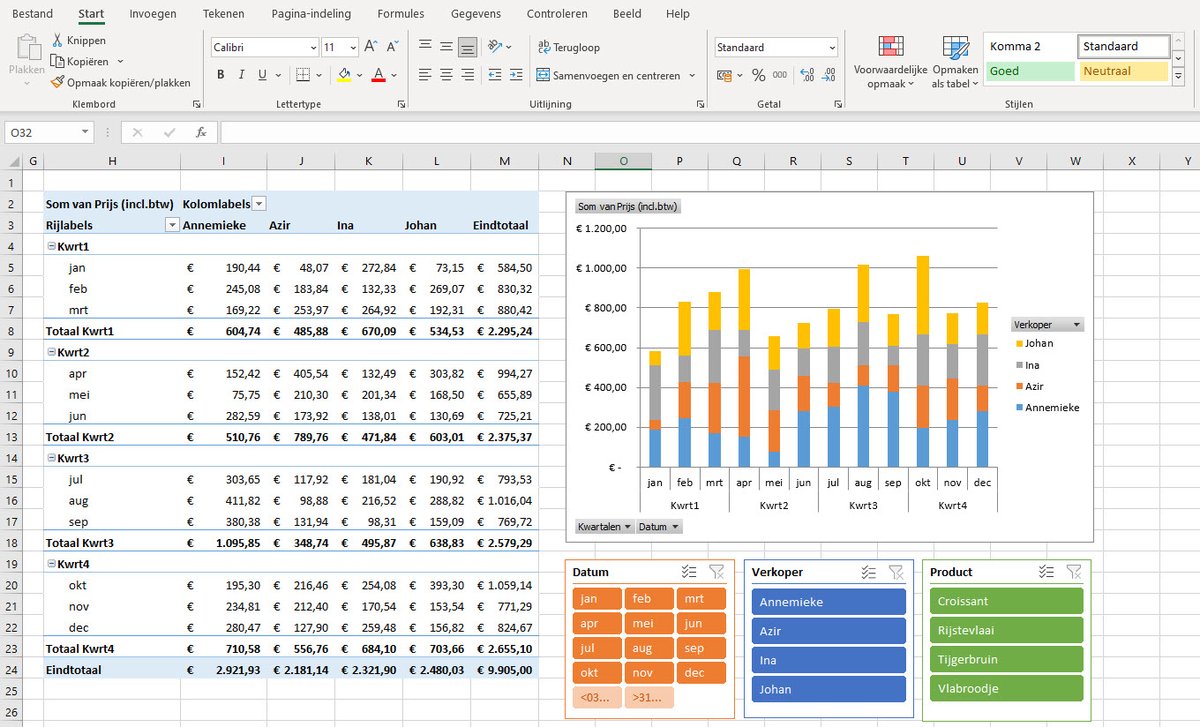Toggle bold formatting

coord(220,75)
